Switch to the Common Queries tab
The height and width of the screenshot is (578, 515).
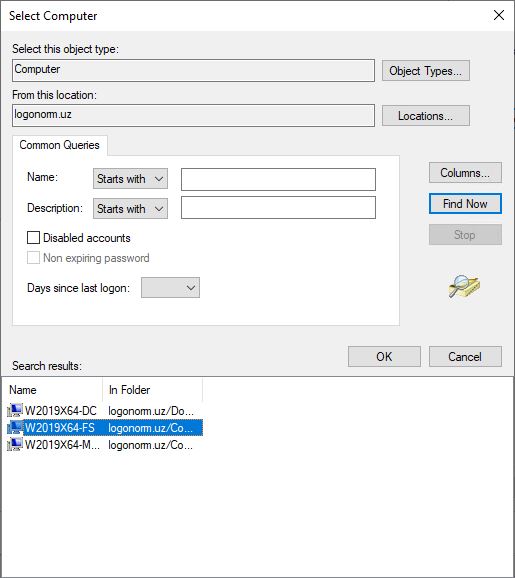click(59, 145)
